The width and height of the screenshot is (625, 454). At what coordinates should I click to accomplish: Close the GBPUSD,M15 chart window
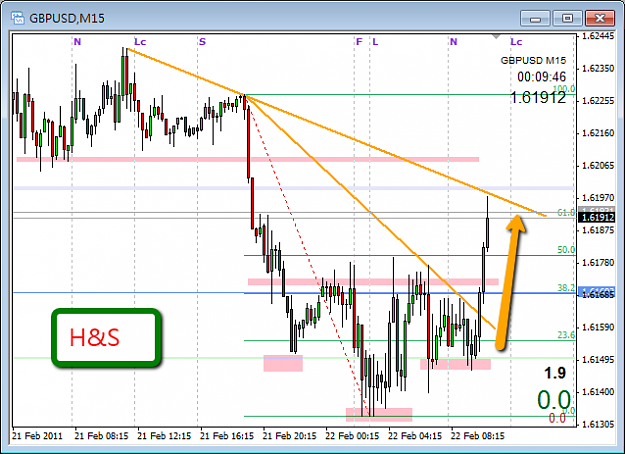(x=599, y=18)
